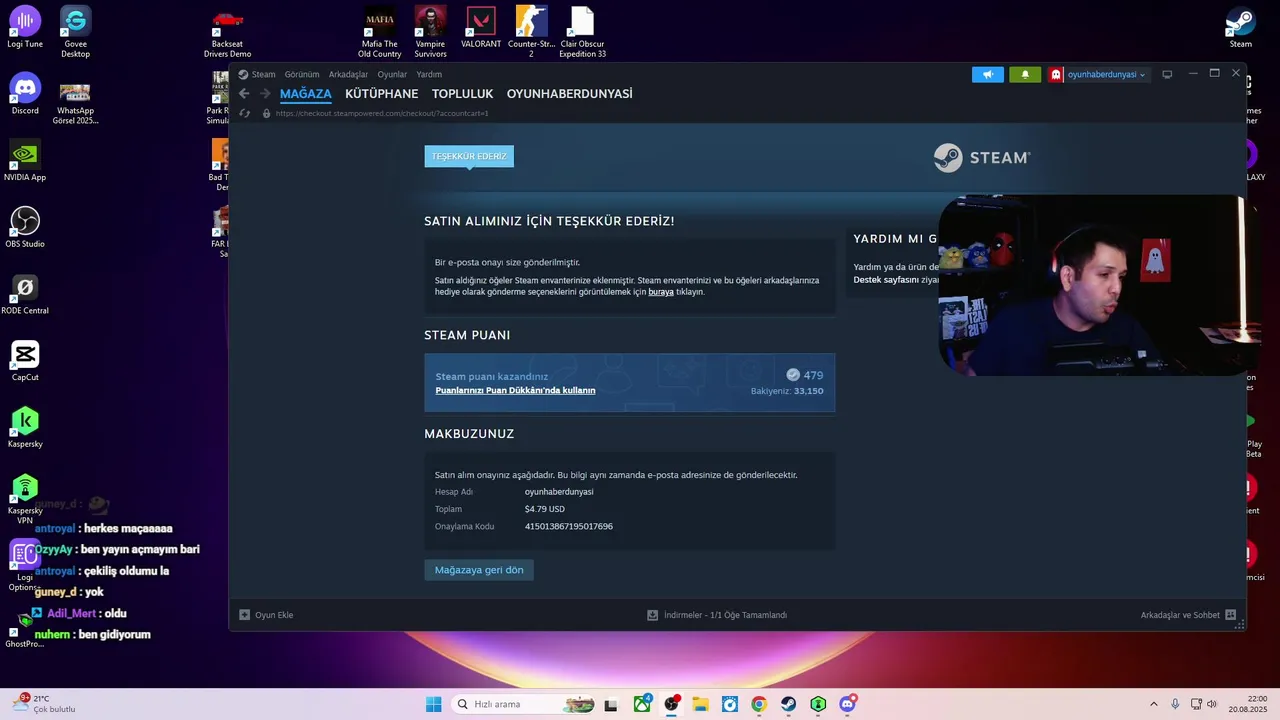Screen dimensions: 1280x720
Task: Click the Steam announcements megaphone button
Action: click(988, 74)
